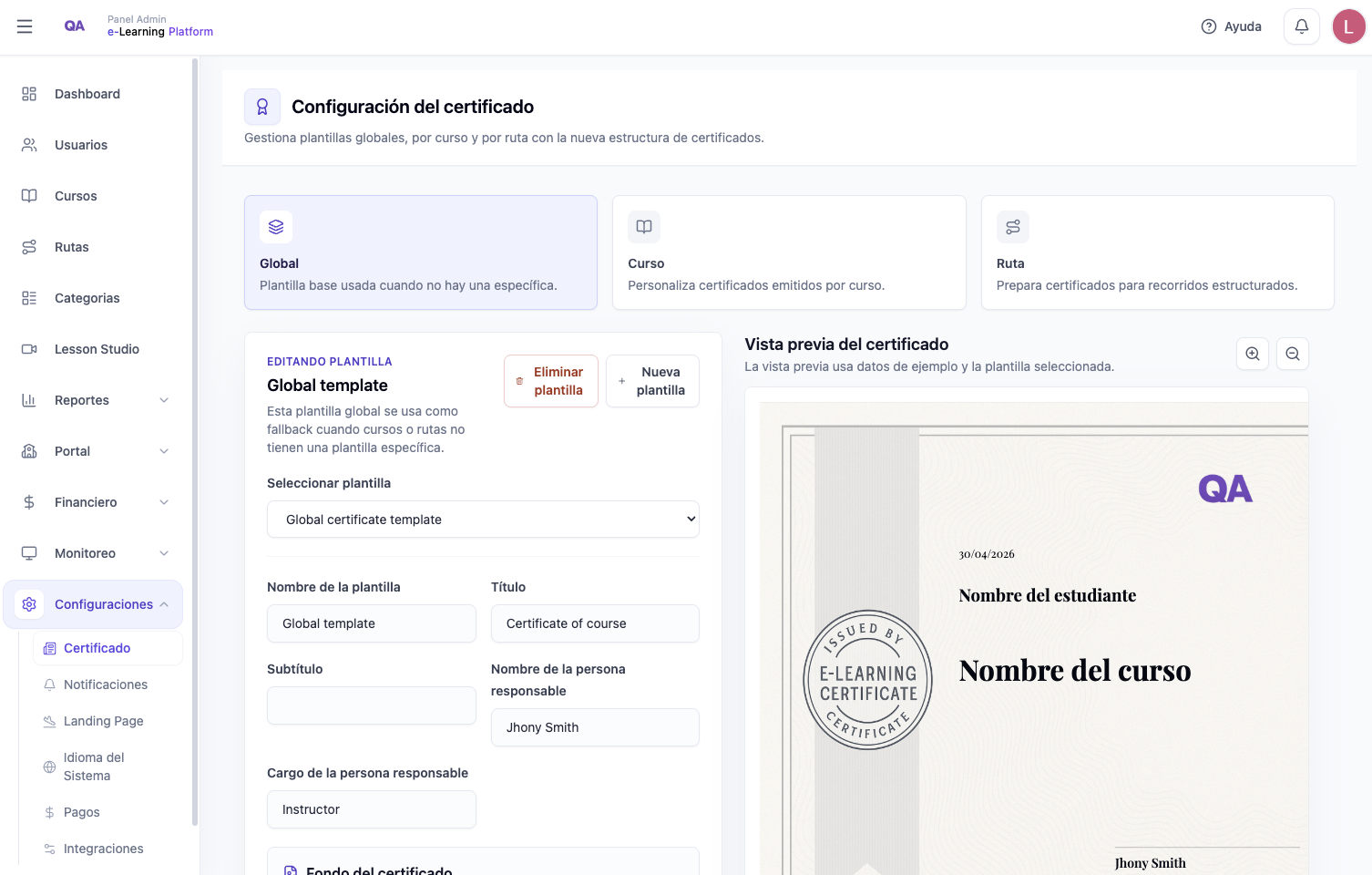Select Pagos submenu item
The image size is (1372, 875).
tap(108, 812)
